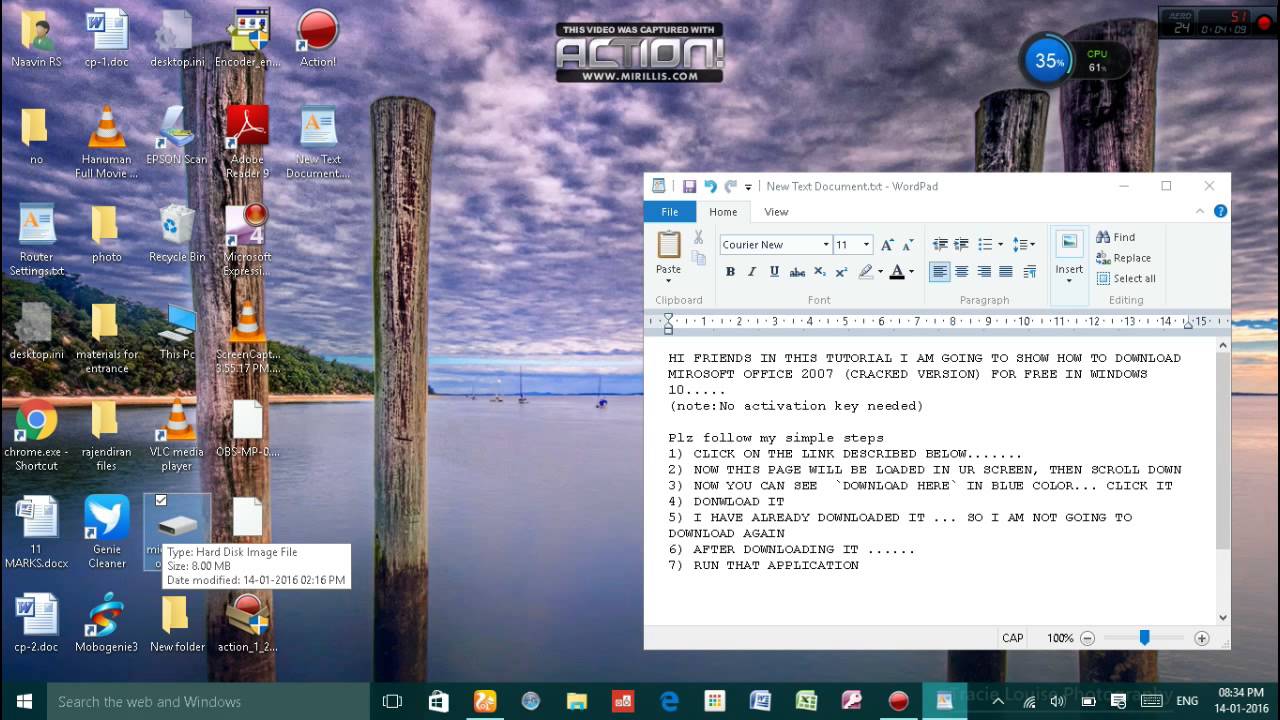
Task: Select the Action! desktop shortcut
Action: (318, 38)
